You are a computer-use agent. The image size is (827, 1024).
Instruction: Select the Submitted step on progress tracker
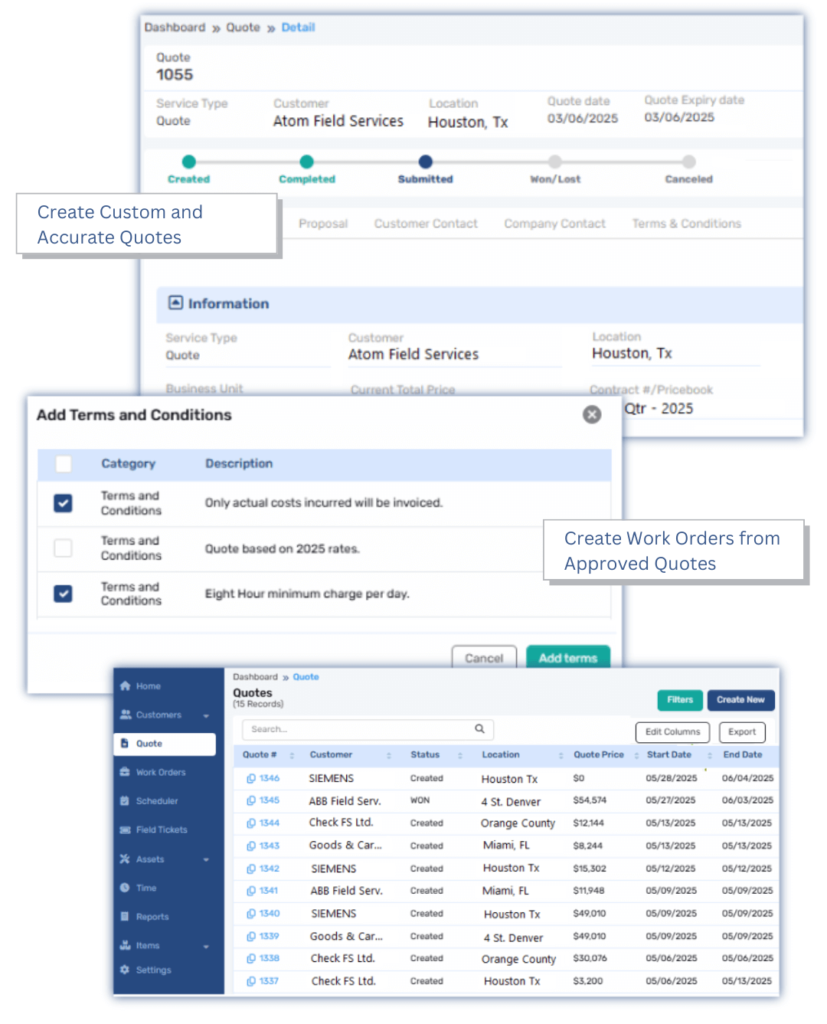coord(426,162)
